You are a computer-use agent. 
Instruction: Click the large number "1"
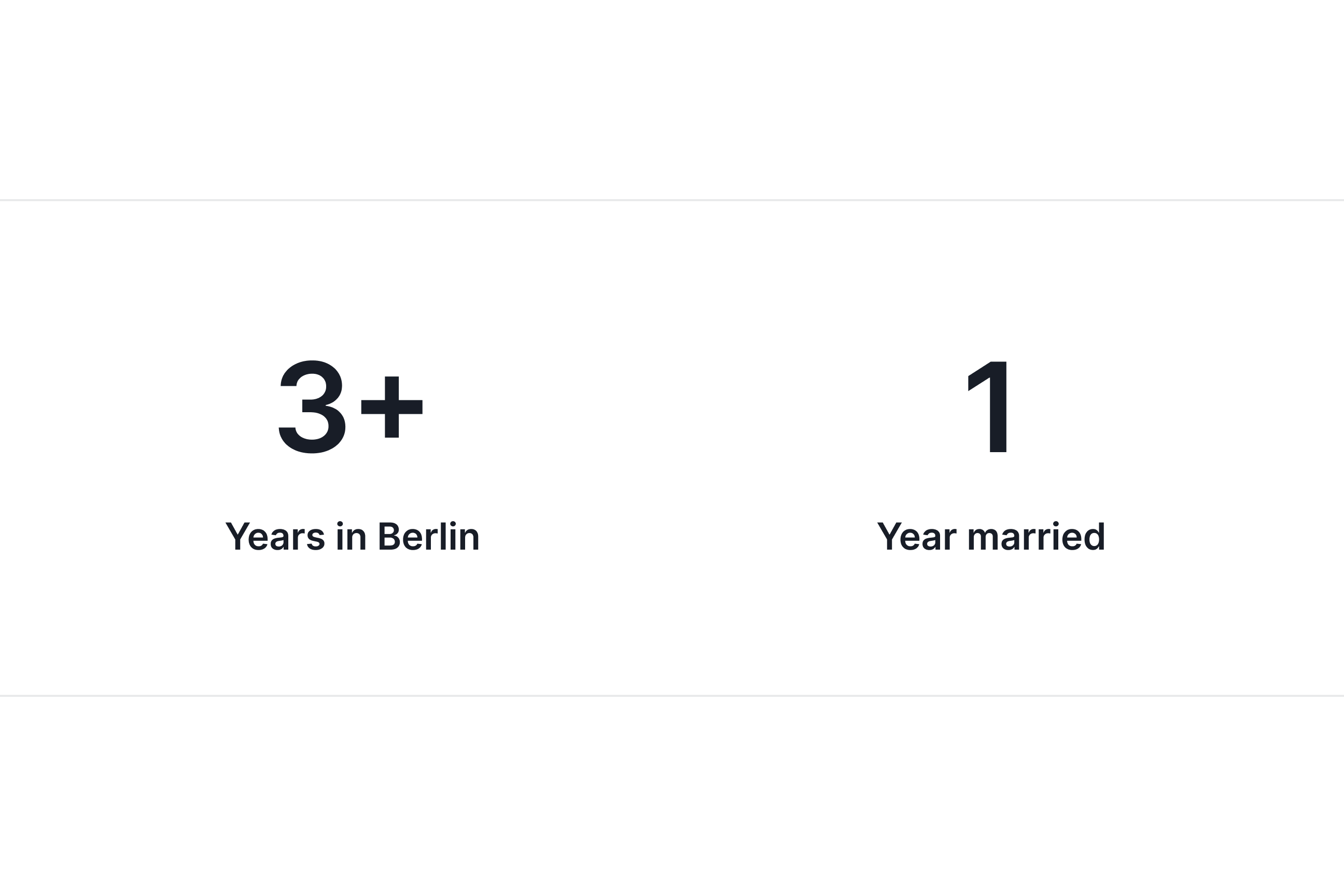(x=989, y=407)
